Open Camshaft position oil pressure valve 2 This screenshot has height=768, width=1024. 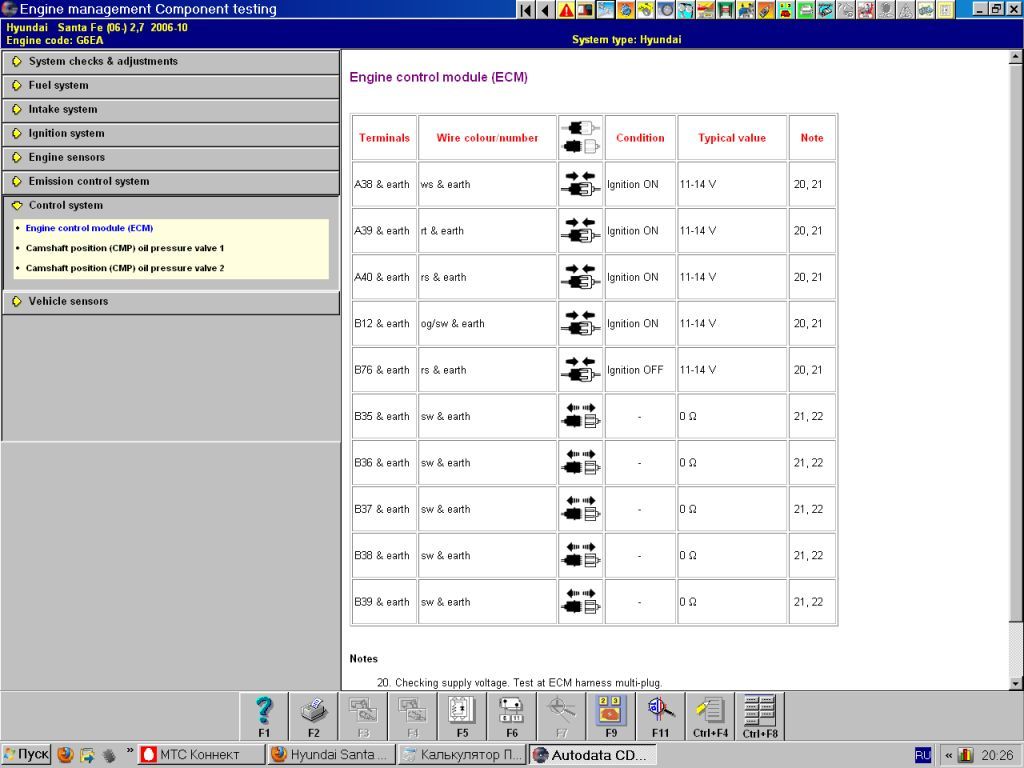click(125, 268)
